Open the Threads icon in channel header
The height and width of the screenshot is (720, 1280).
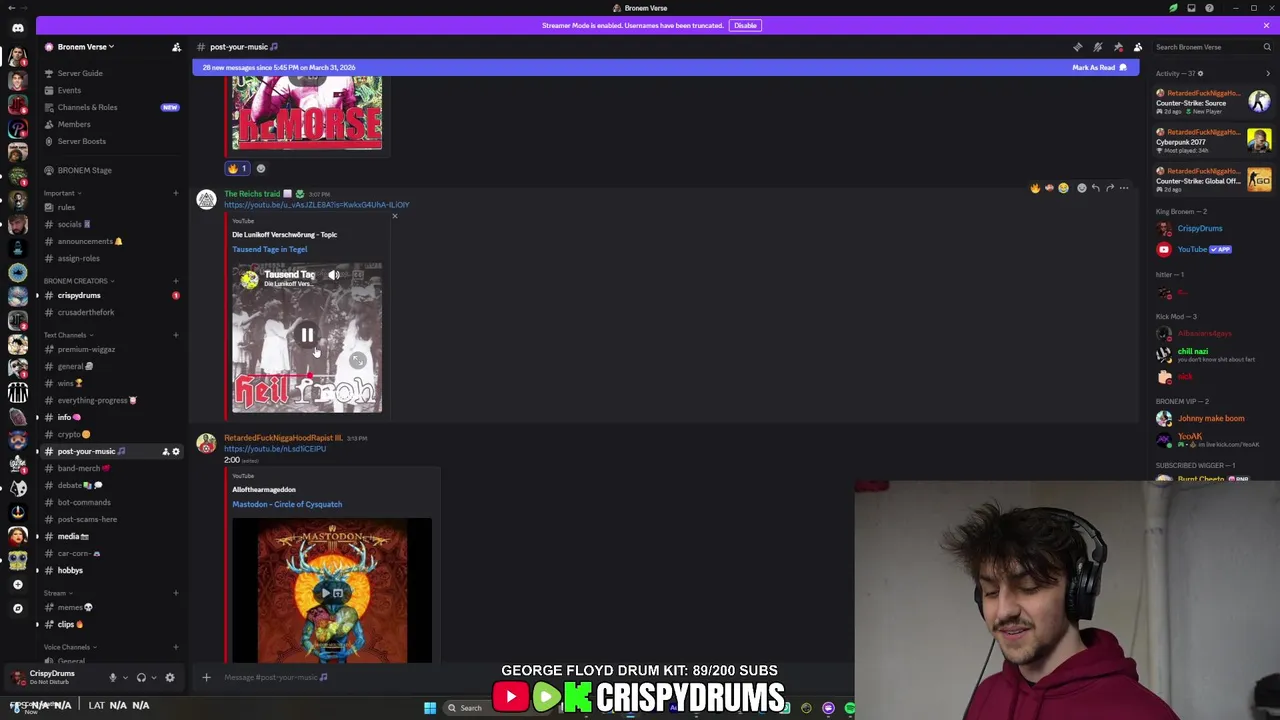(1078, 47)
